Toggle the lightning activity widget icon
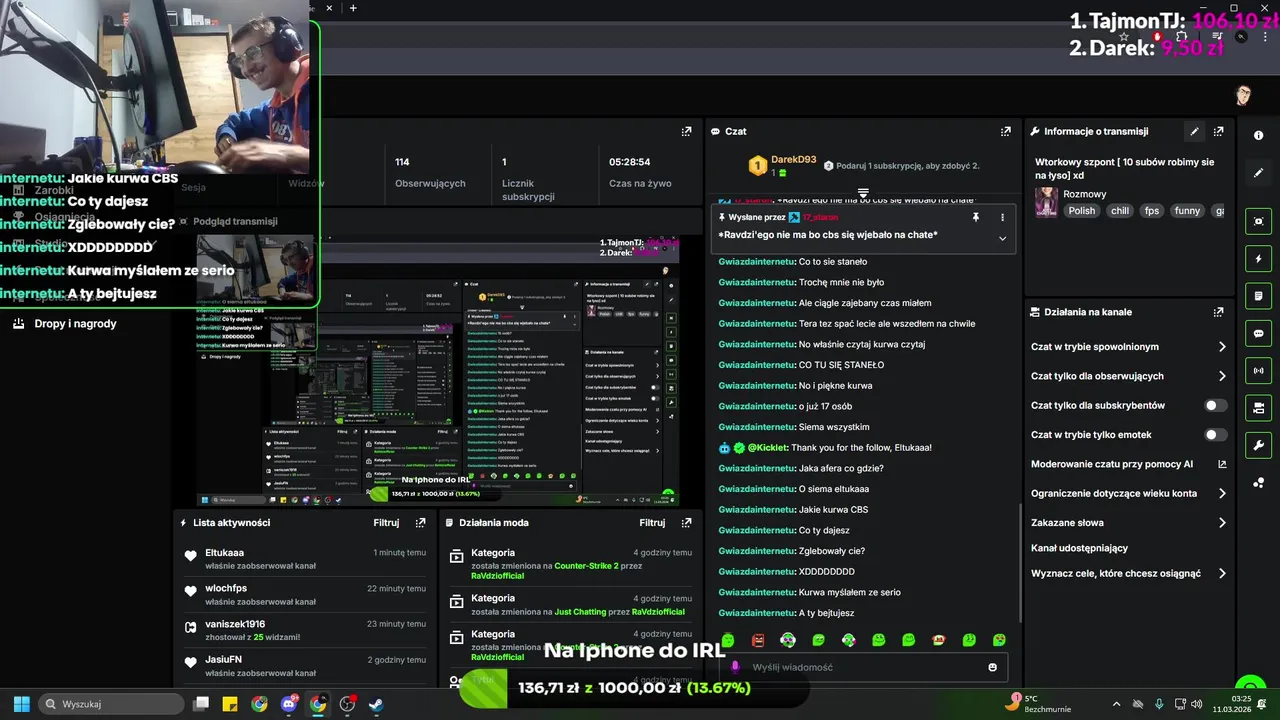Screen dimensions: 1280x720 (x=1258, y=259)
